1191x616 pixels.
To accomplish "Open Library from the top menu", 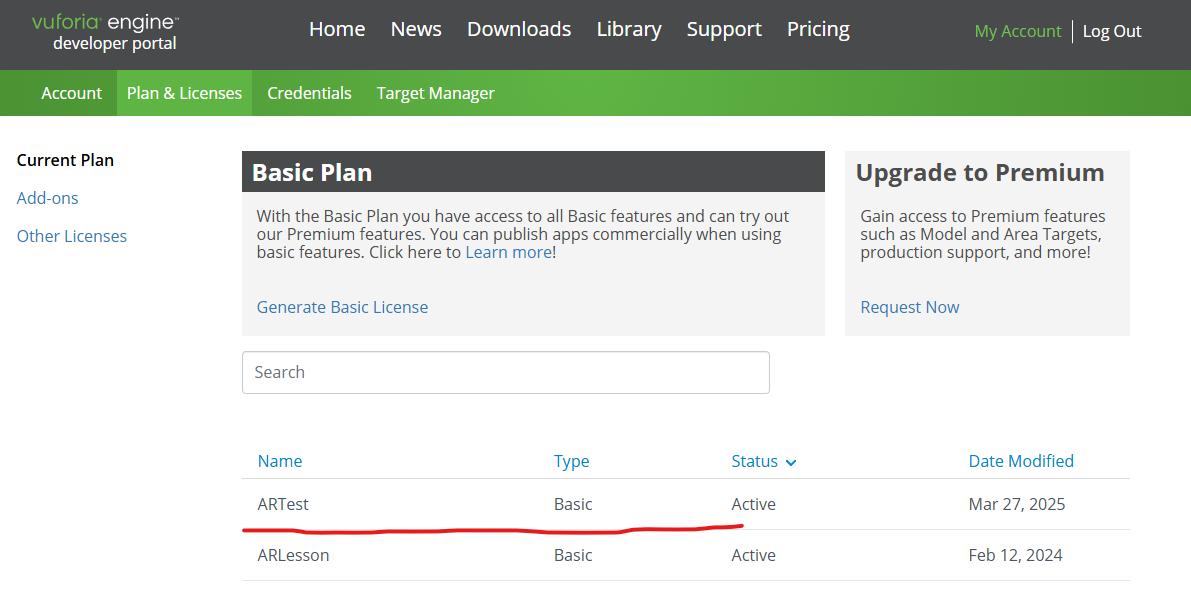I will [x=629, y=30].
